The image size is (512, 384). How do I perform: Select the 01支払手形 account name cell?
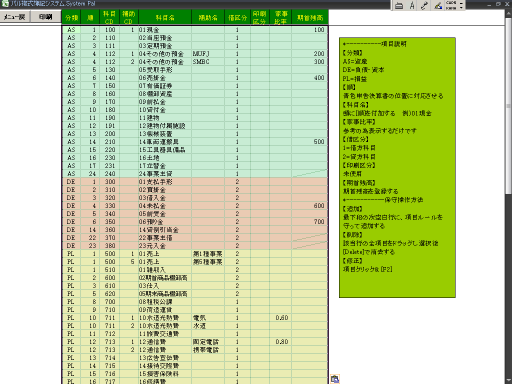[165, 182]
